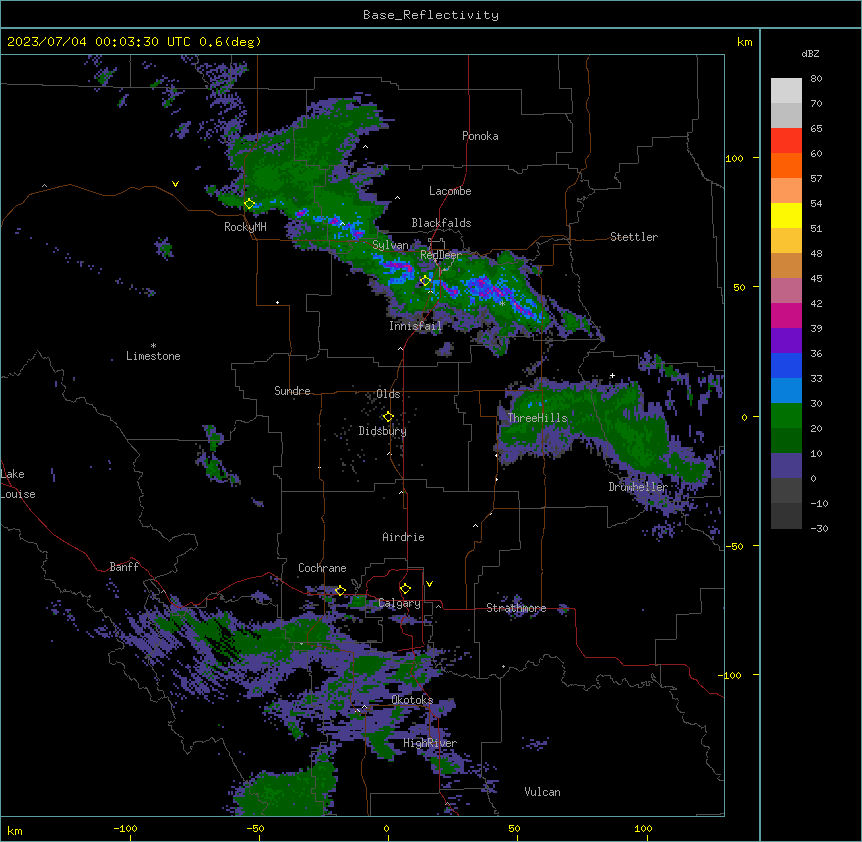Screen dimensions: 862x842
Task: Click the yellow diamond marker near RockyMH
Action: pos(249,204)
